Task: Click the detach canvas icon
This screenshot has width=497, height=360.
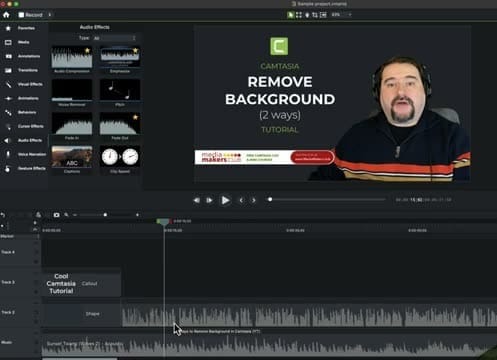Action: point(323,15)
